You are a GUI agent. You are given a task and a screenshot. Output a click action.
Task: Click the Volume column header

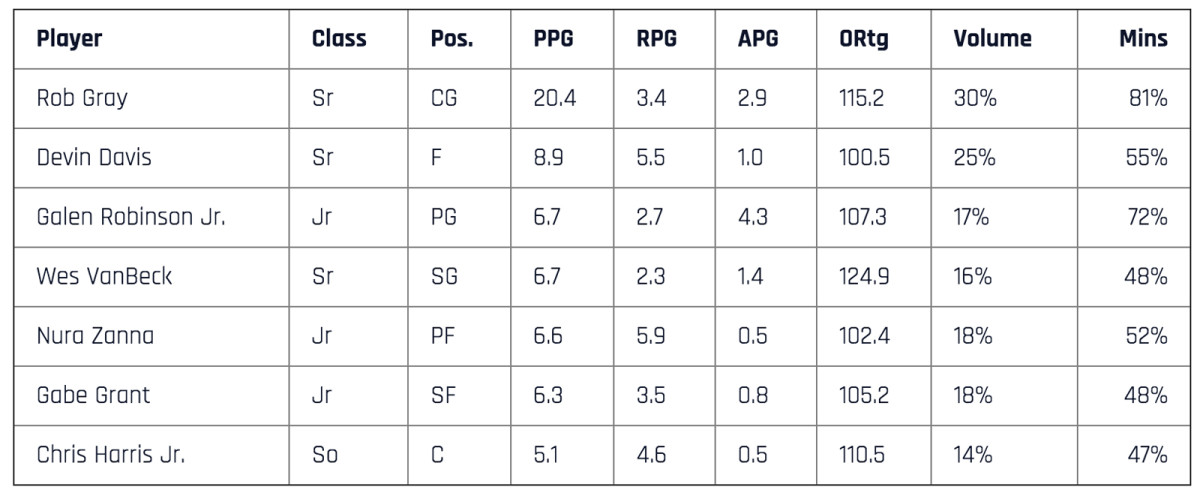pos(992,40)
